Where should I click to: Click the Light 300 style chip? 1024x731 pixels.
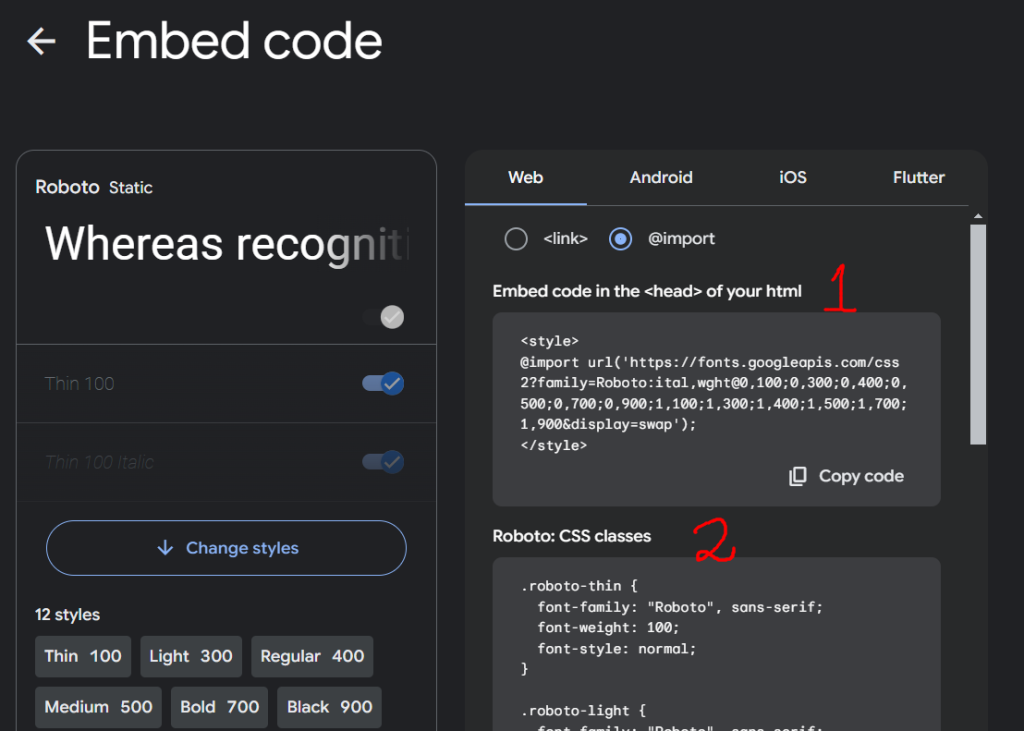tap(191, 656)
